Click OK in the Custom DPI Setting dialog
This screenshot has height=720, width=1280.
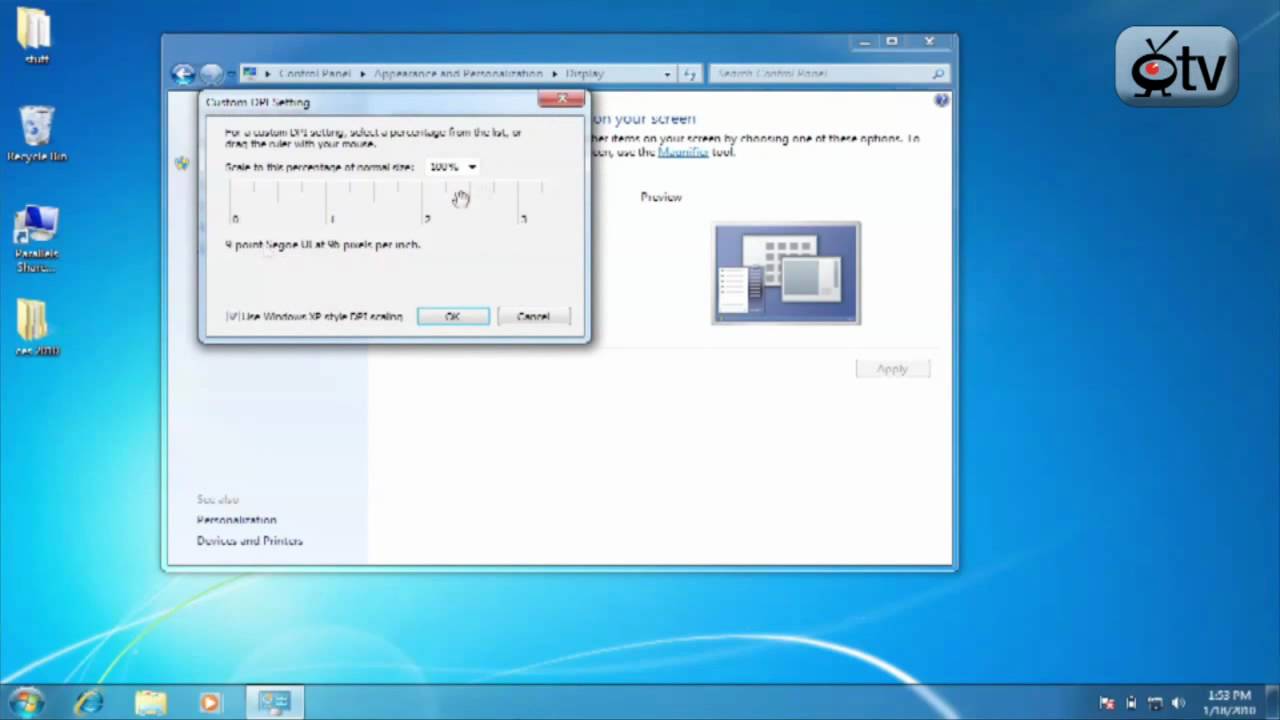pyautogui.click(x=452, y=316)
